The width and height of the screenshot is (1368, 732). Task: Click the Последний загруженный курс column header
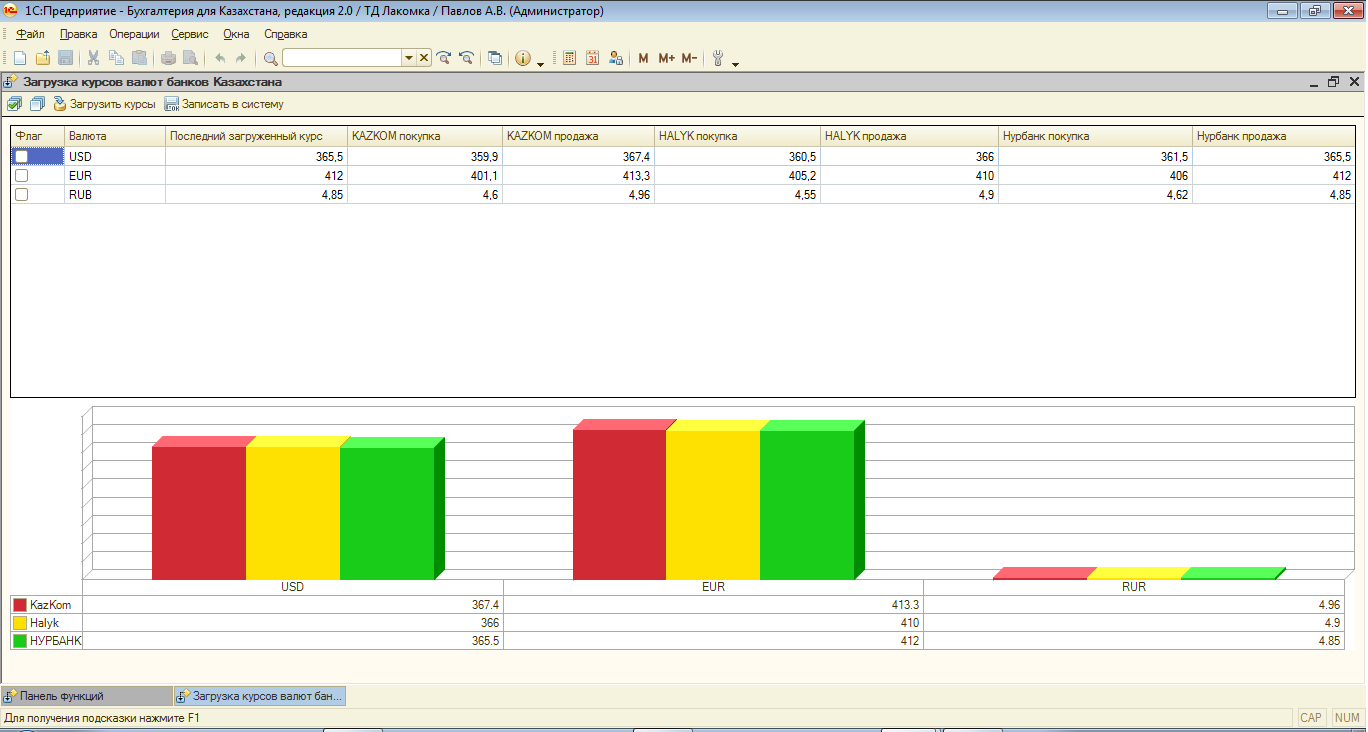coord(256,136)
